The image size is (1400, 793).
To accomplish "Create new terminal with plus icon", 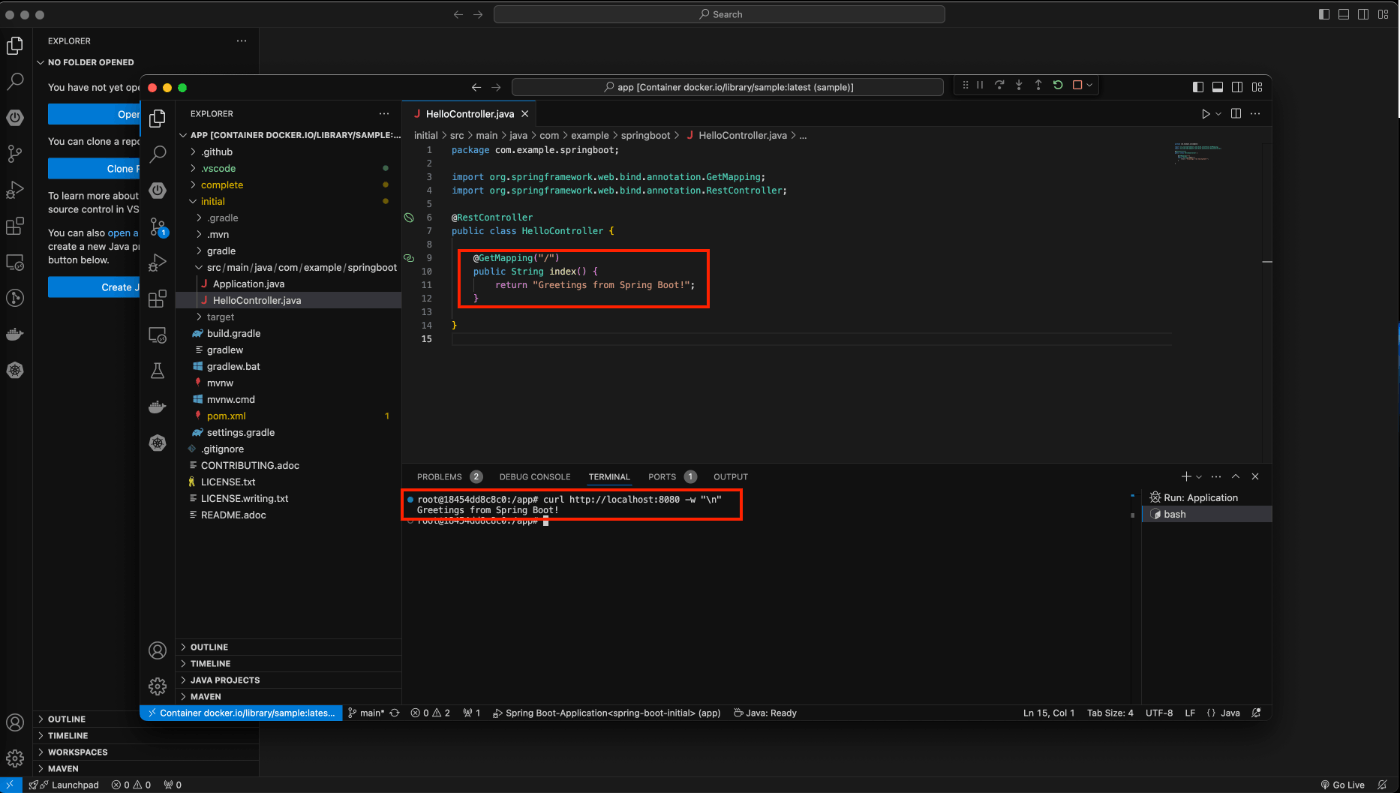I will pos(1186,477).
